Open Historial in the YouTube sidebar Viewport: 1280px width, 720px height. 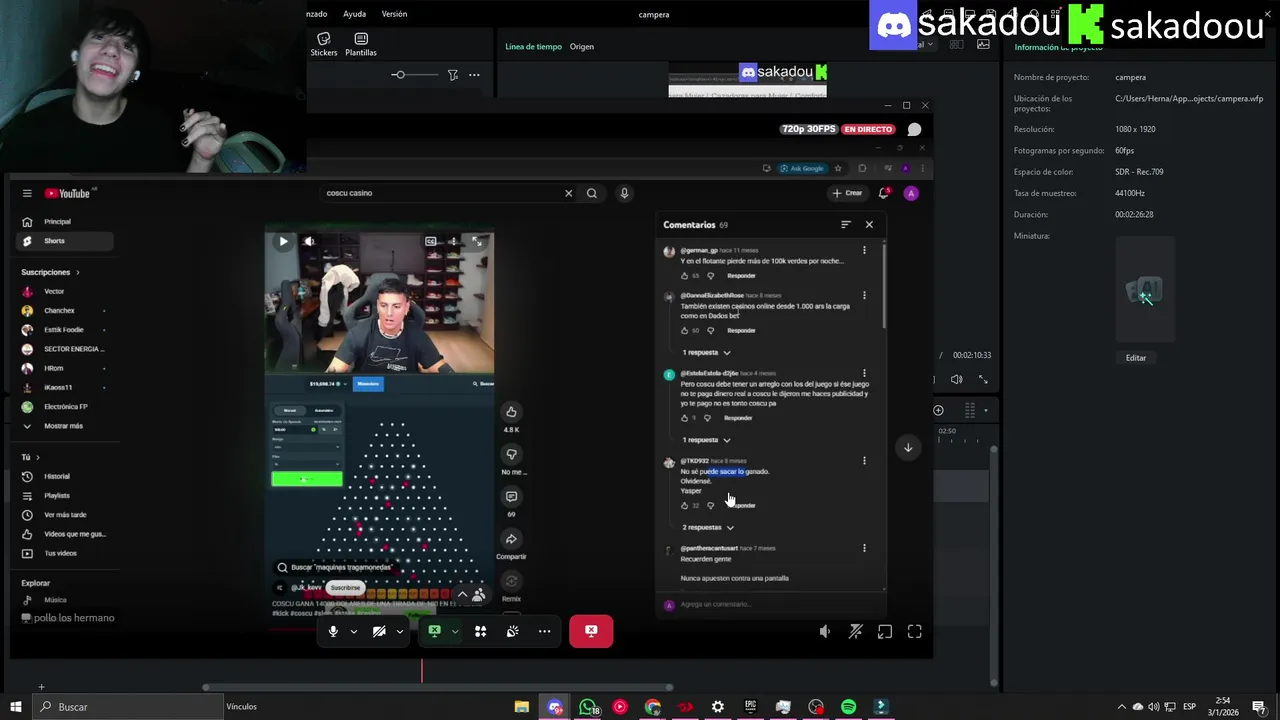(x=57, y=476)
